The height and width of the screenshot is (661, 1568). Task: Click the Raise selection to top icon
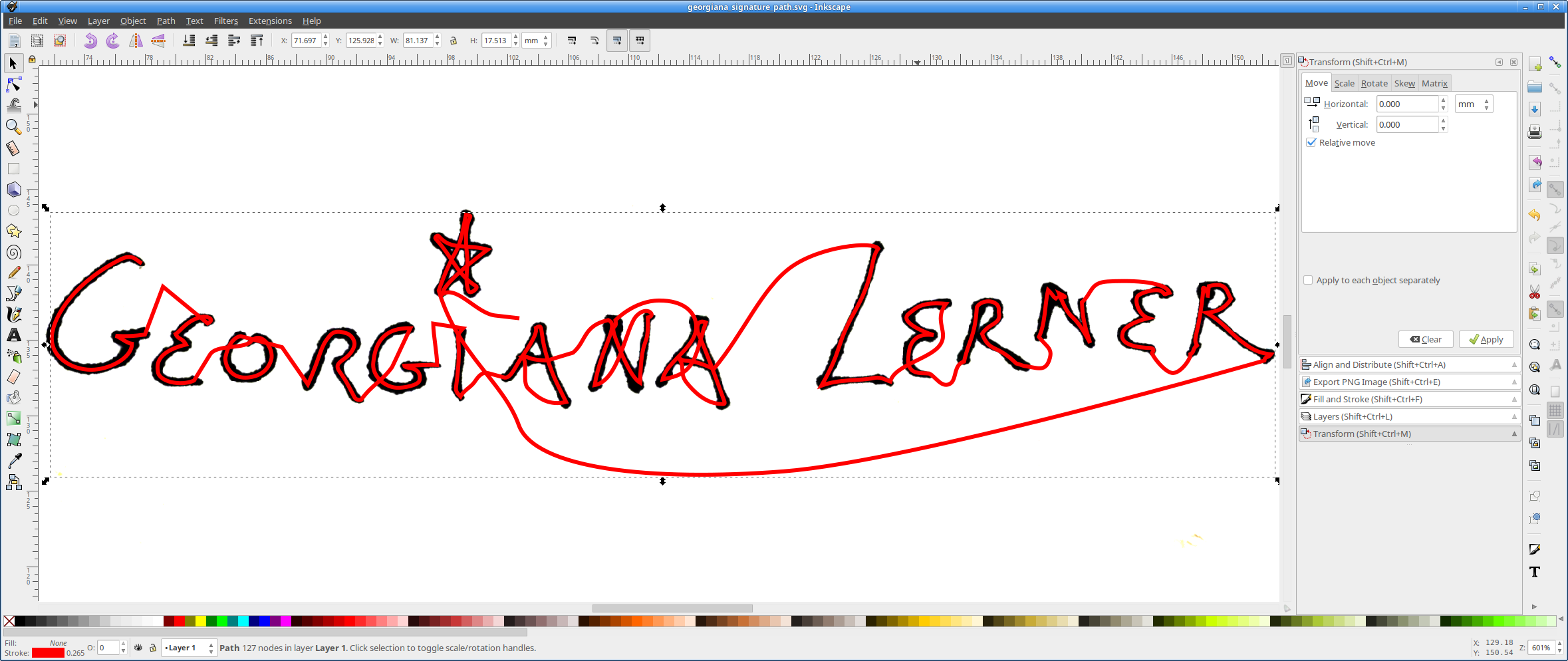point(257,41)
